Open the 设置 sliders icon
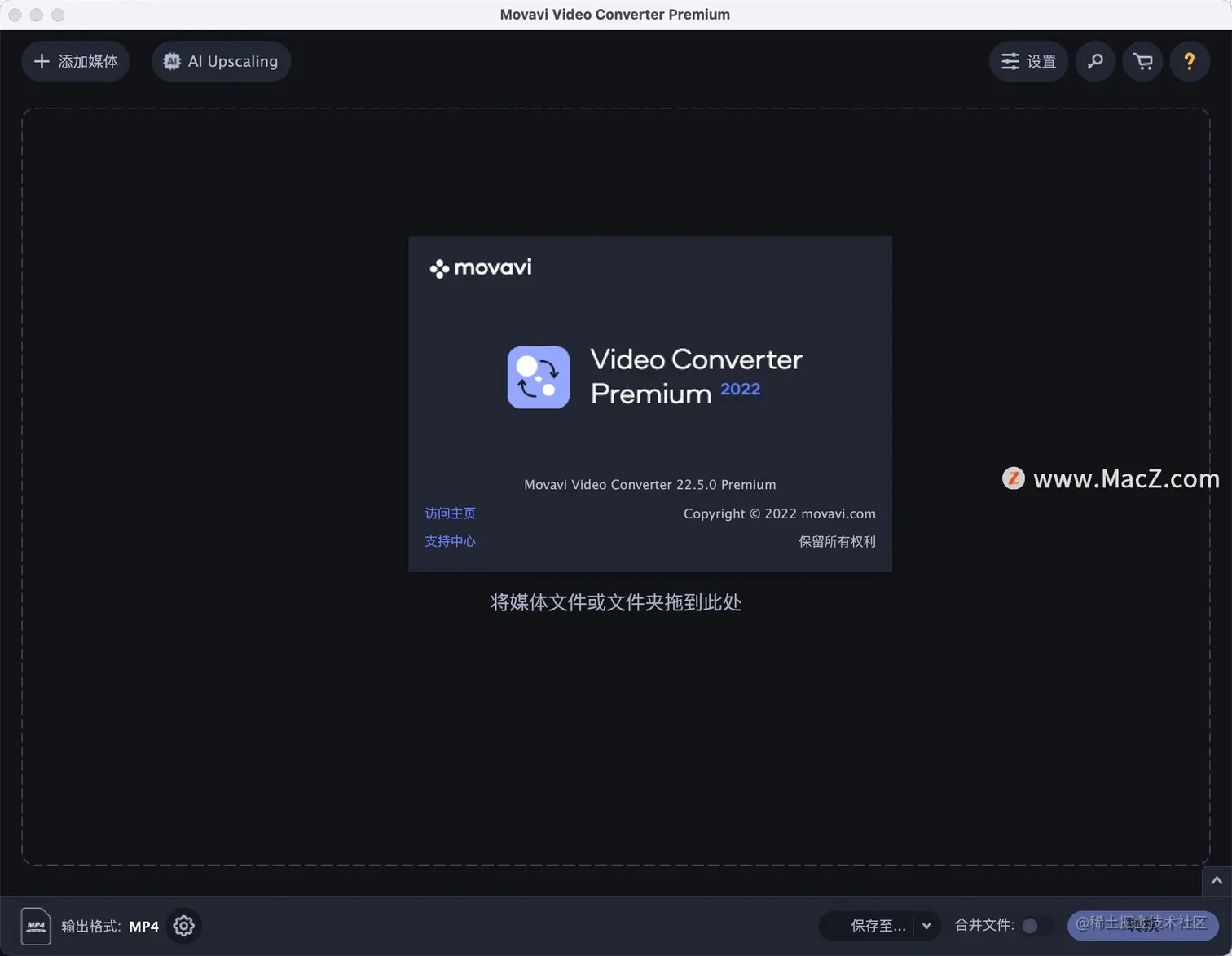The height and width of the screenshot is (956, 1232). click(1010, 61)
